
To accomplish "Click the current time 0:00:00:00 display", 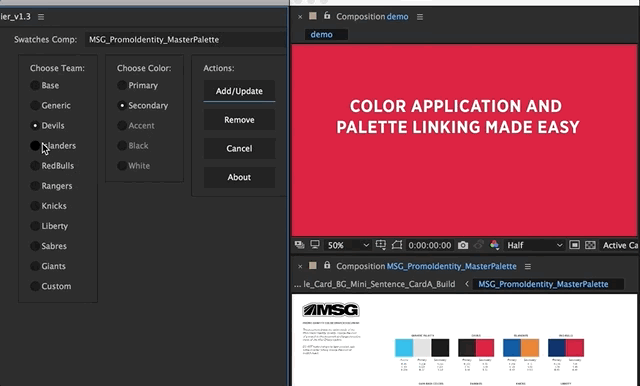I will click(x=430, y=245).
